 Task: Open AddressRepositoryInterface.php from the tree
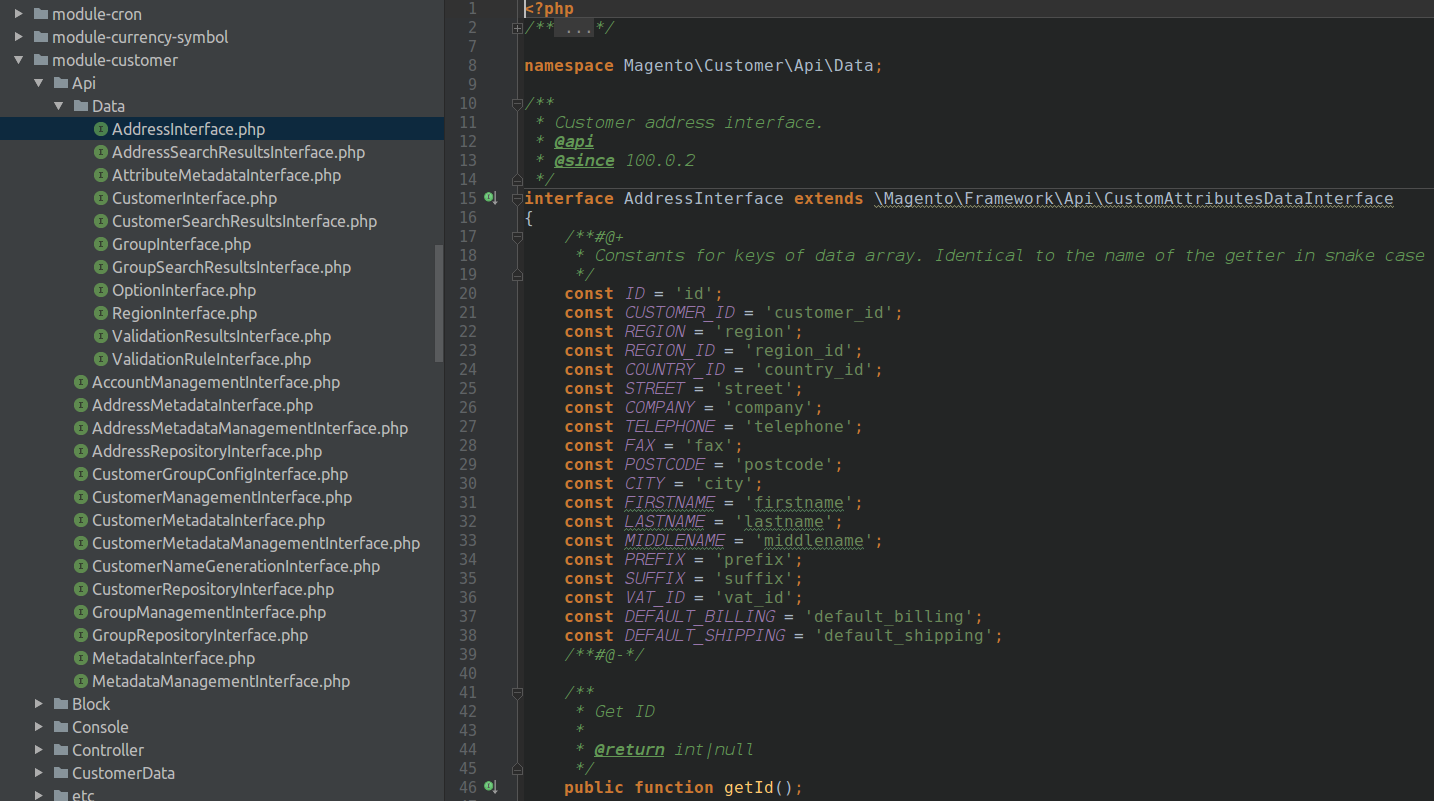[206, 451]
